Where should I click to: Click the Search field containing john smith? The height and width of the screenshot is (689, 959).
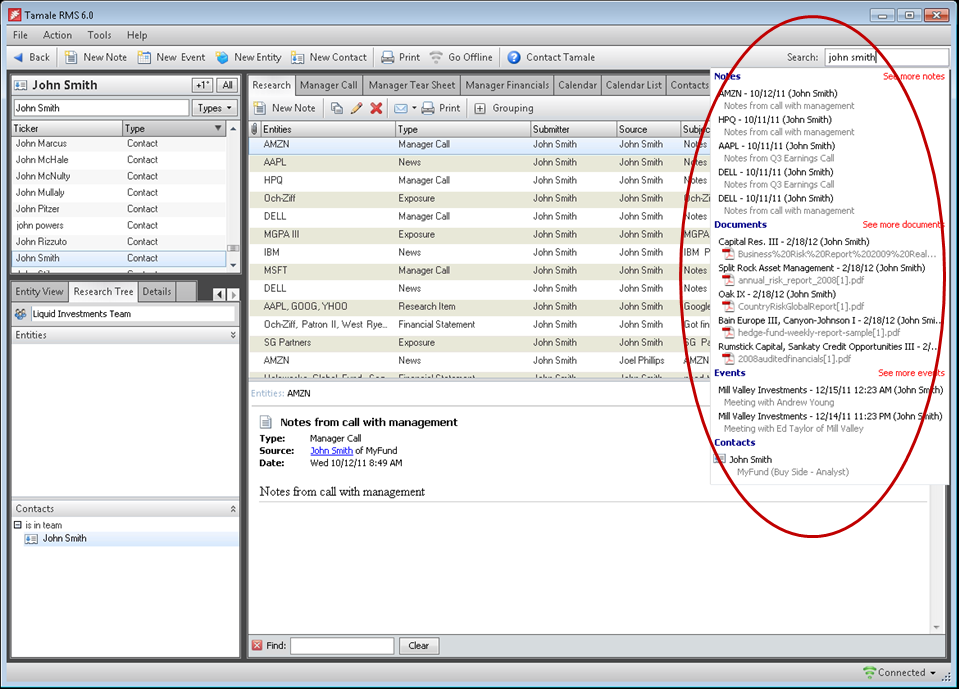click(886, 57)
